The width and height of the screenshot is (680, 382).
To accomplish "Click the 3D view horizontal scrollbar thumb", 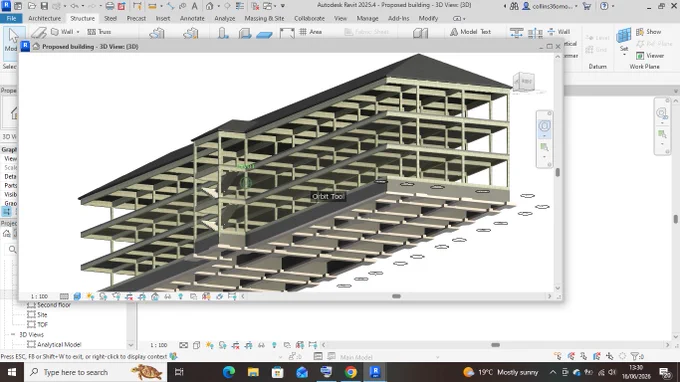I will pyautogui.click(x=396, y=297).
